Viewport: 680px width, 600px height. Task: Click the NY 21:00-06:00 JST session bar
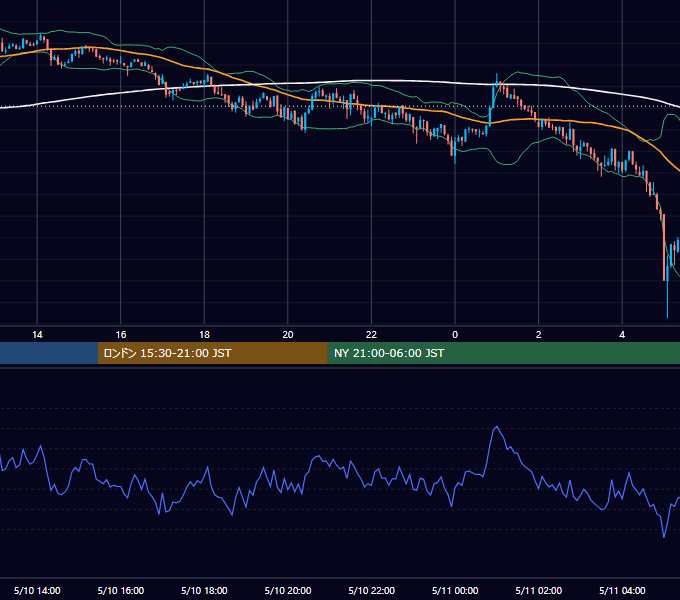(503, 353)
